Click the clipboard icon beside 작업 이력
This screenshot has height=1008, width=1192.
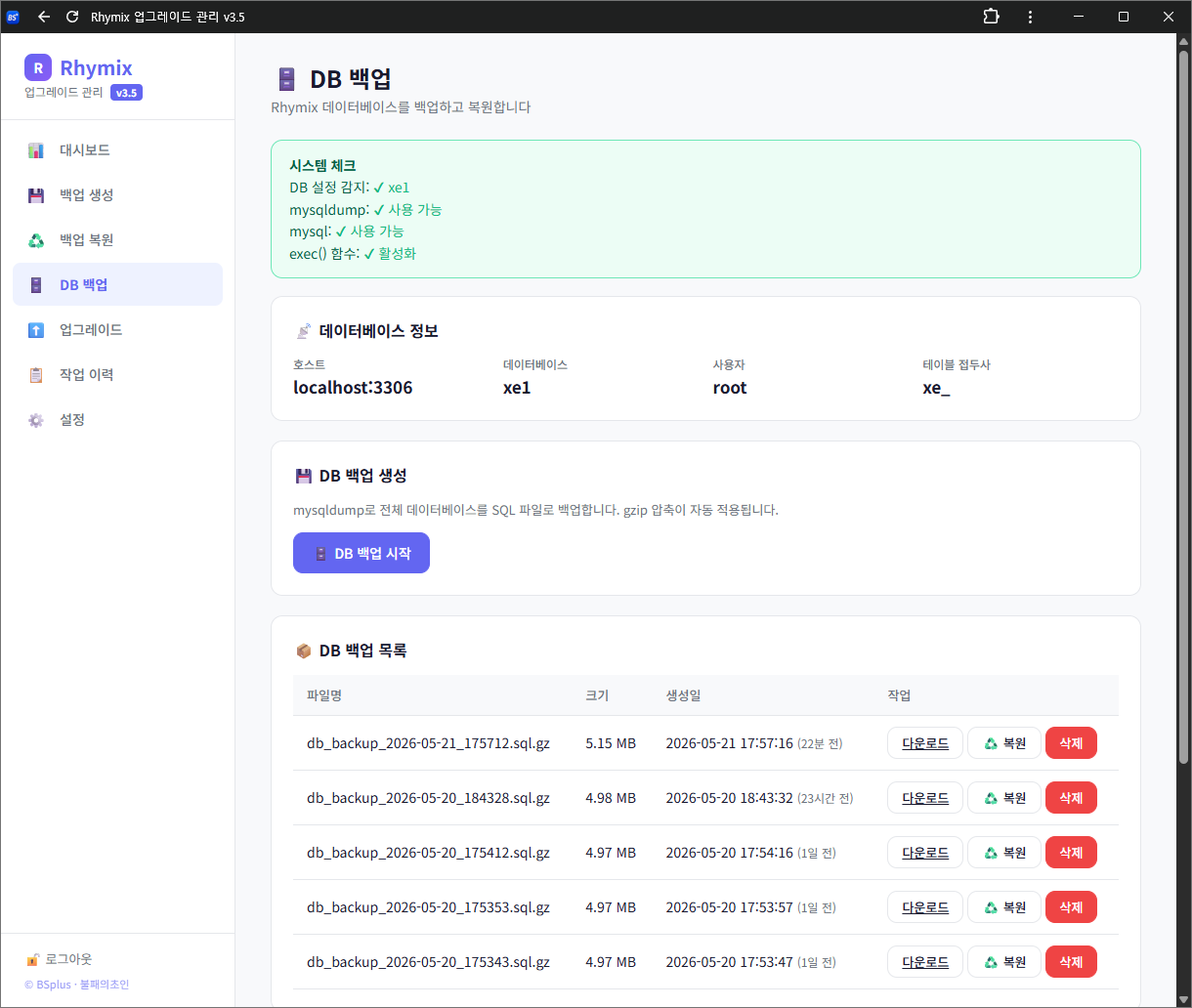(36, 375)
